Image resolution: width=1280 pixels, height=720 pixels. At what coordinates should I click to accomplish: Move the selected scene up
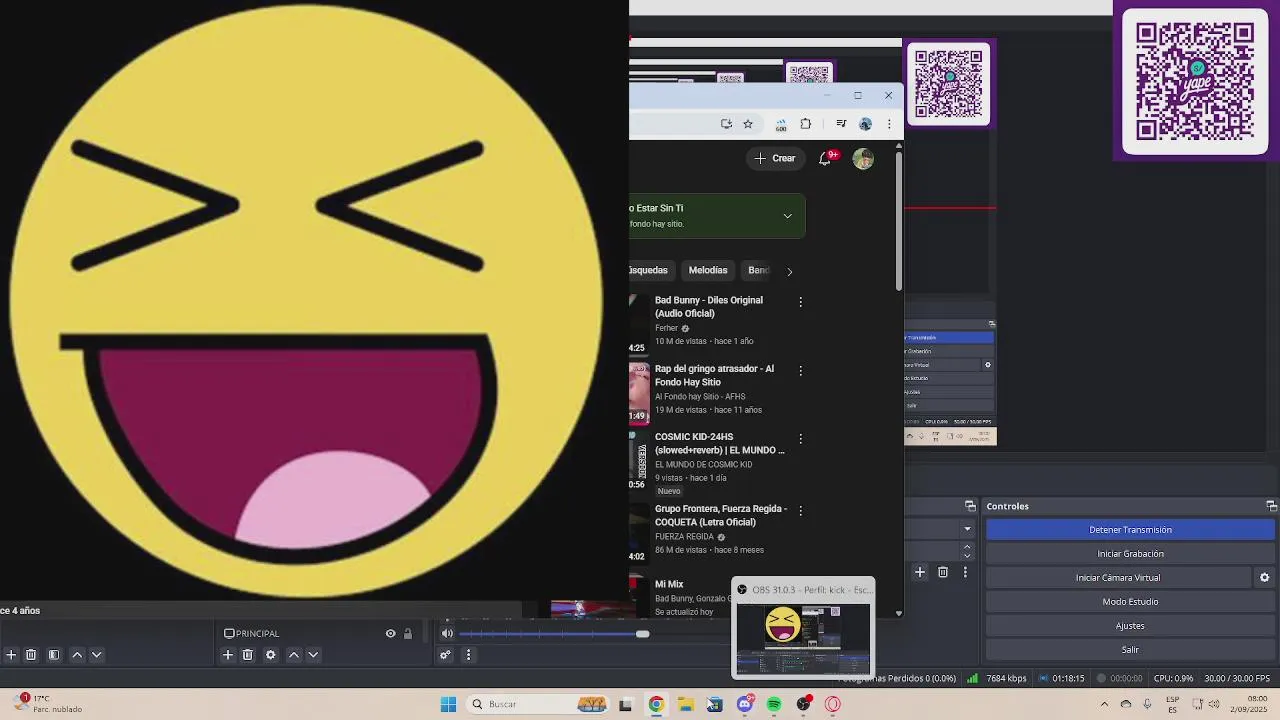tap(77, 655)
